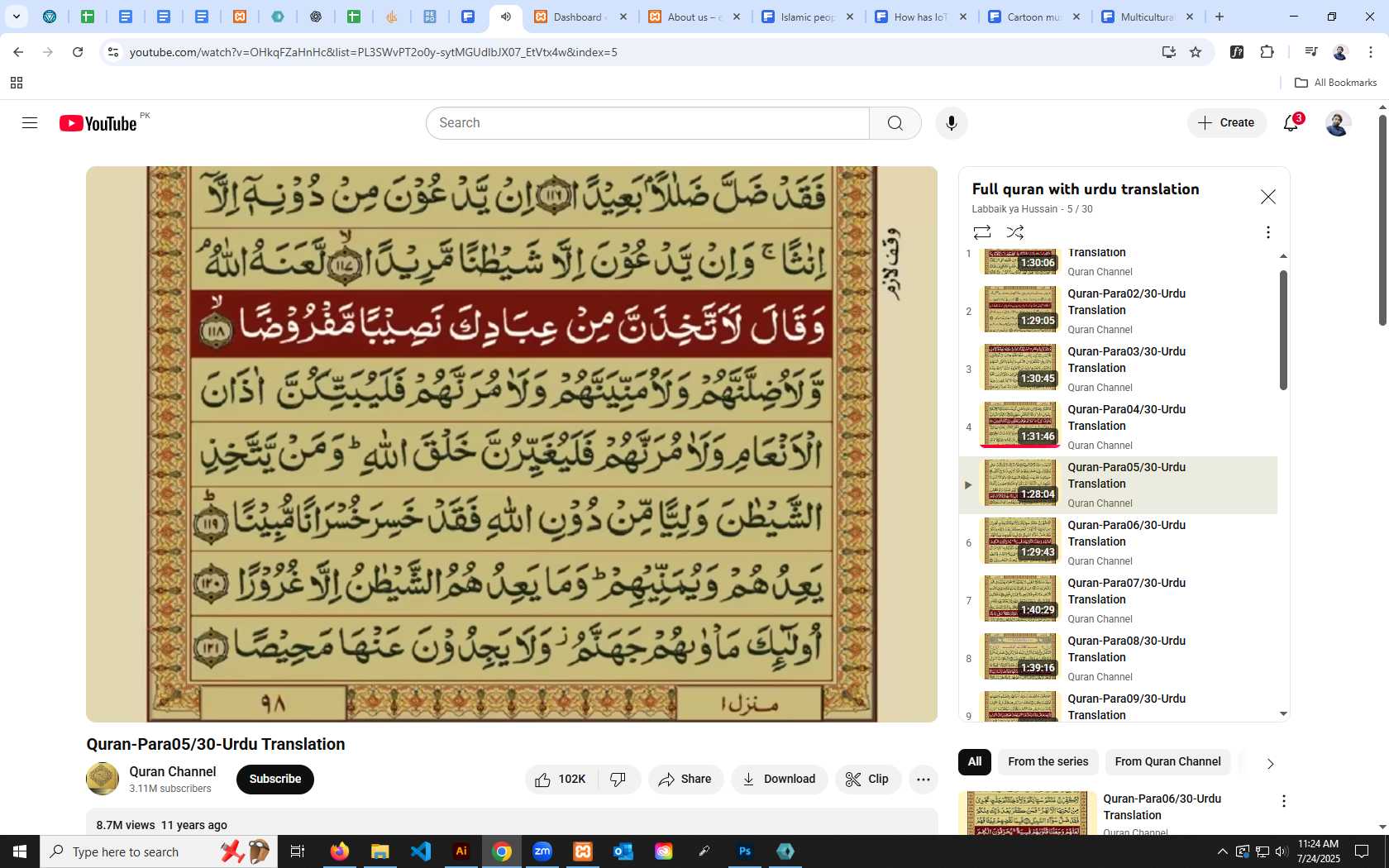Viewport: 1389px width, 868px height.
Task: Go to the YouTube home logo
Action: [x=98, y=123]
